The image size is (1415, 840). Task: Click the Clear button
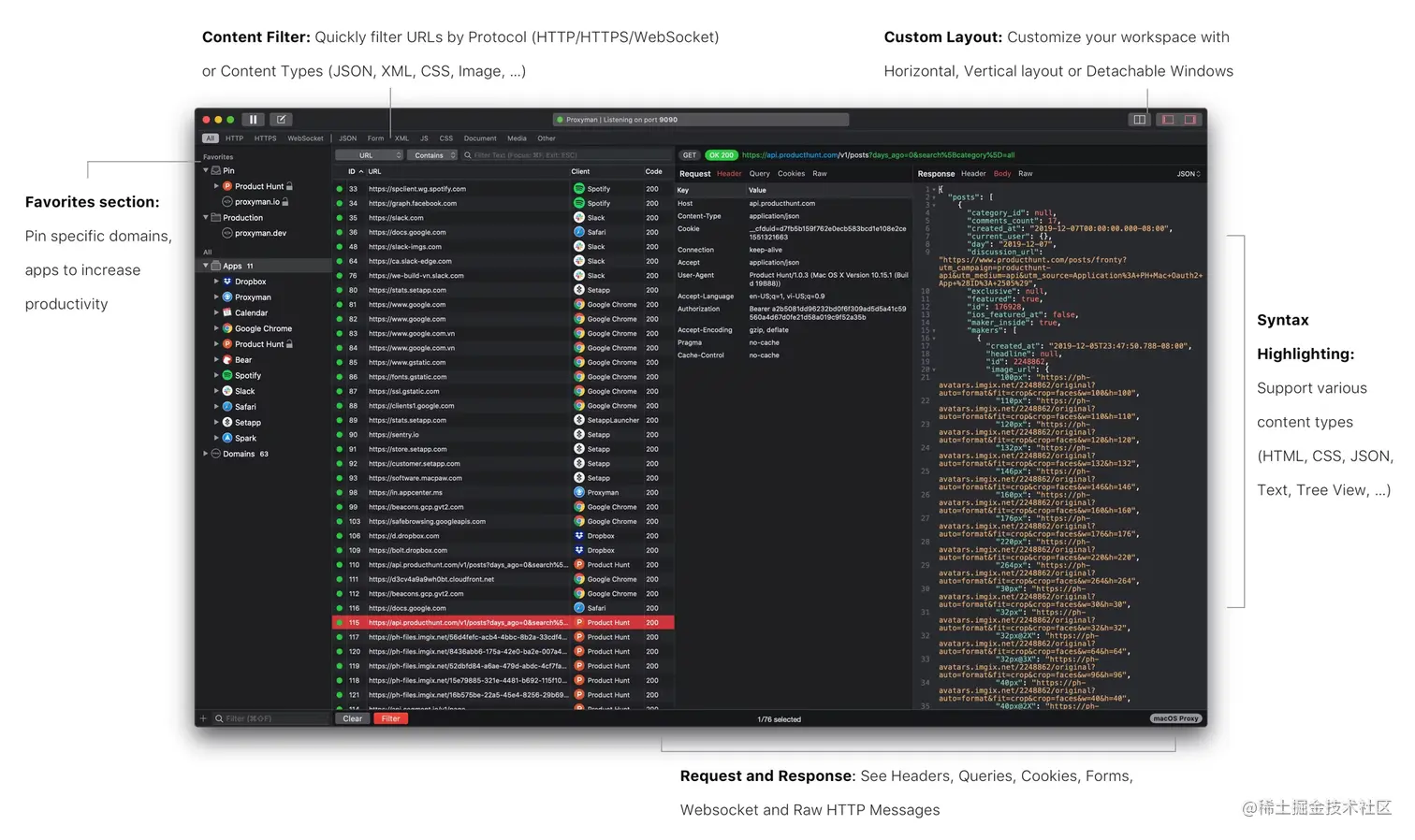353,719
